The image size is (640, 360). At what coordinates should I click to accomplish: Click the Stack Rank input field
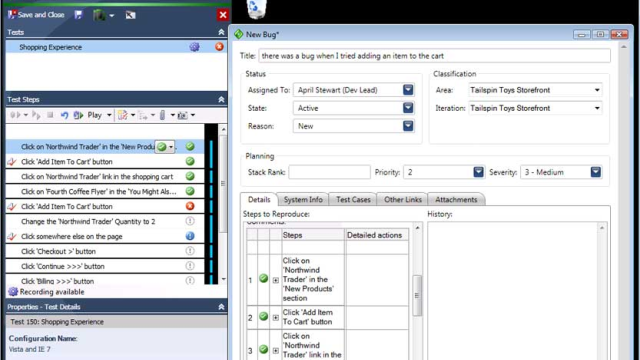329,172
